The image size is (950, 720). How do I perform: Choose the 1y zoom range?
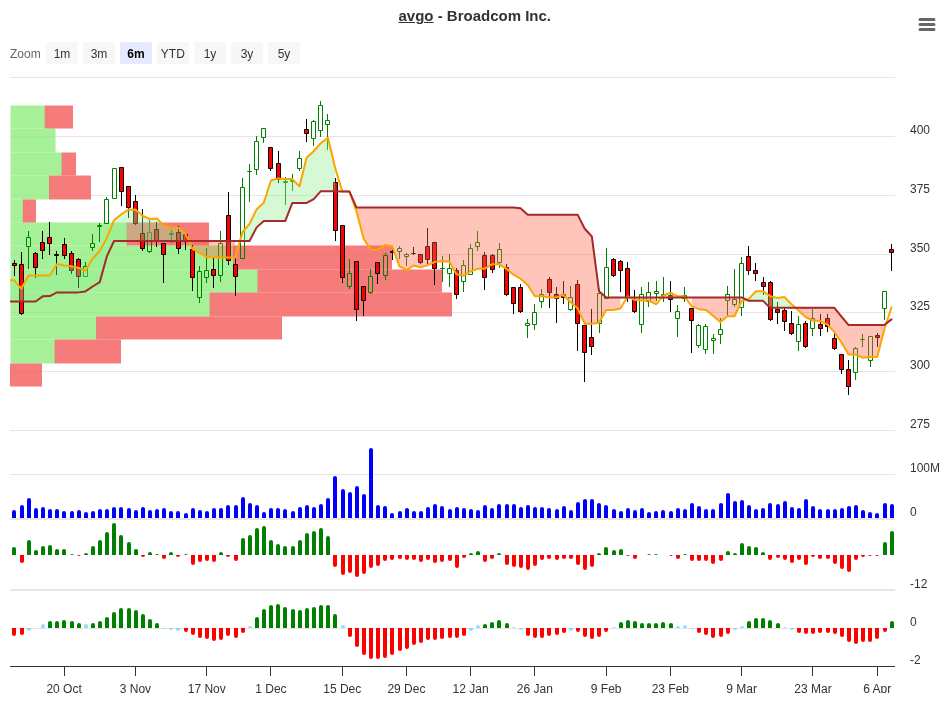point(210,53)
